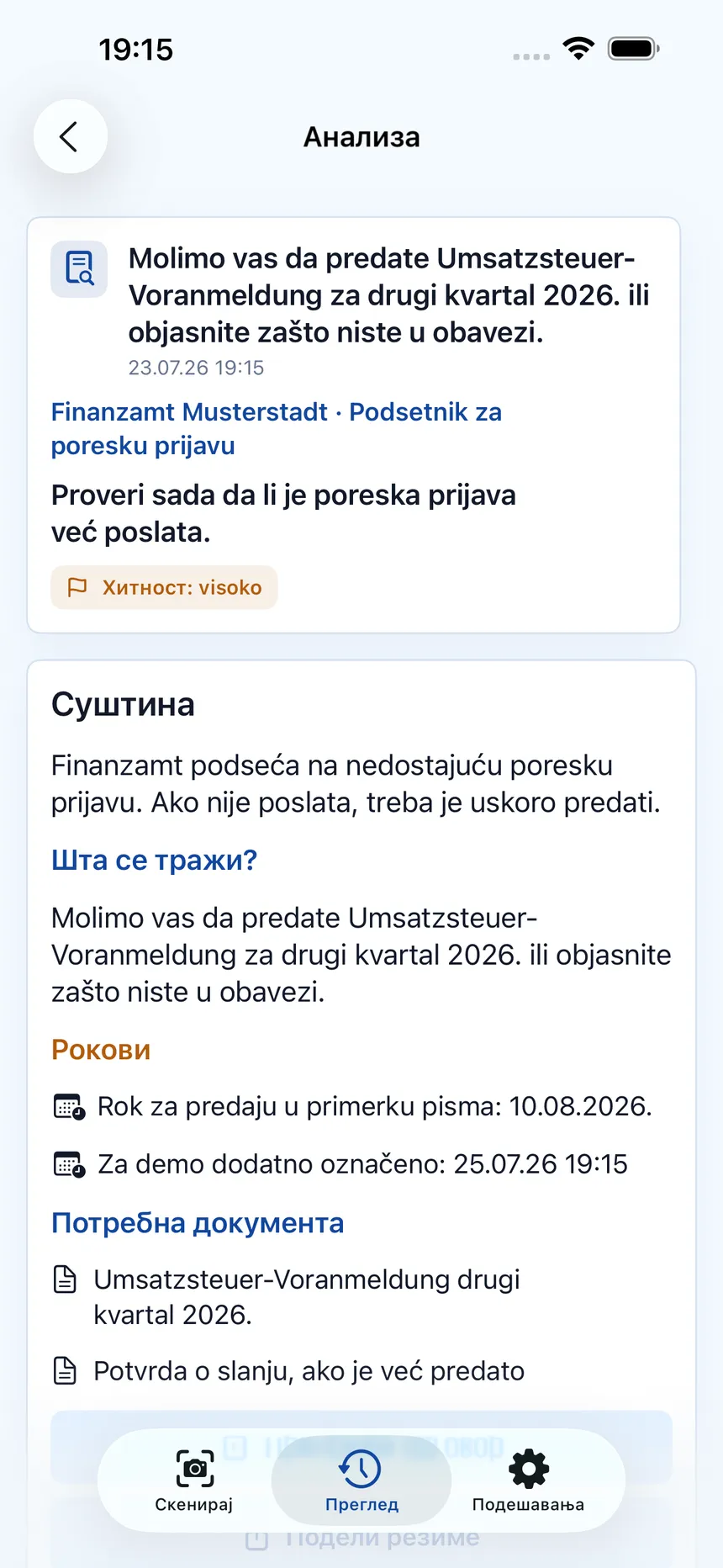Open the Сканирај camera tab
This screenshot has width=723, height=1568.
[194, 1480]
